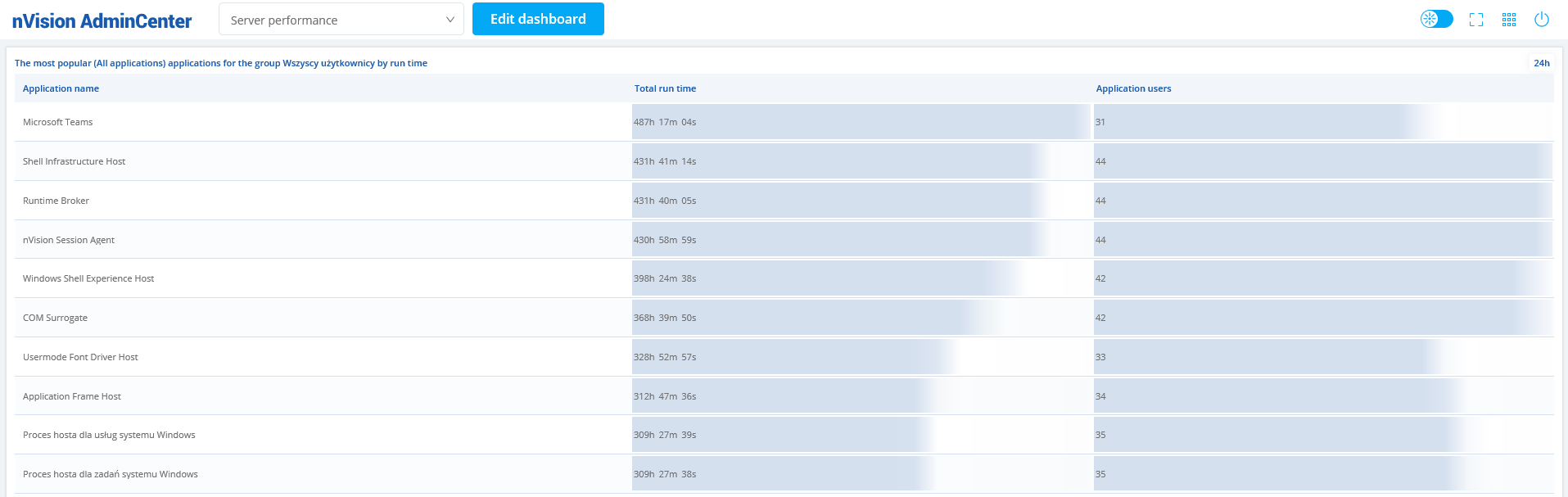Click the Edit dashboard button
This screenshot has height=497, width=1568.
[x=538, y=19]
